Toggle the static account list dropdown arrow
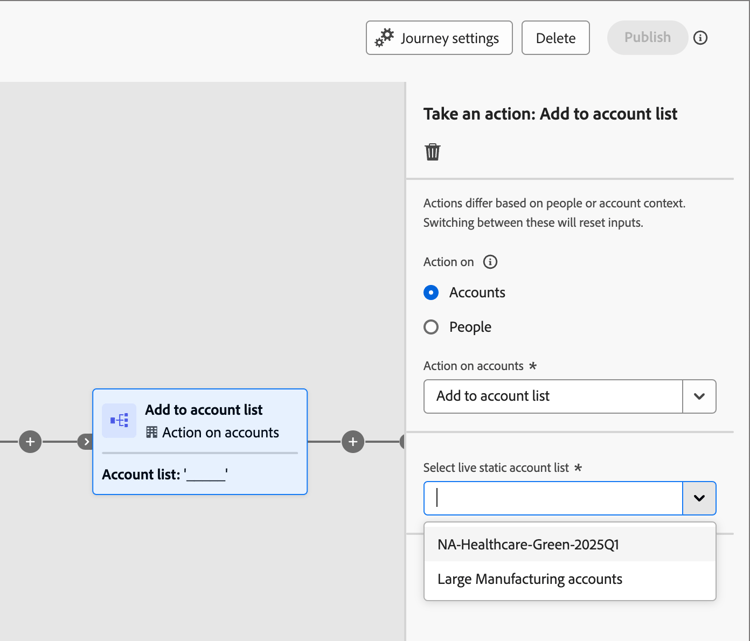This screenshot has height=641, width=750. (x=699, y=498)
